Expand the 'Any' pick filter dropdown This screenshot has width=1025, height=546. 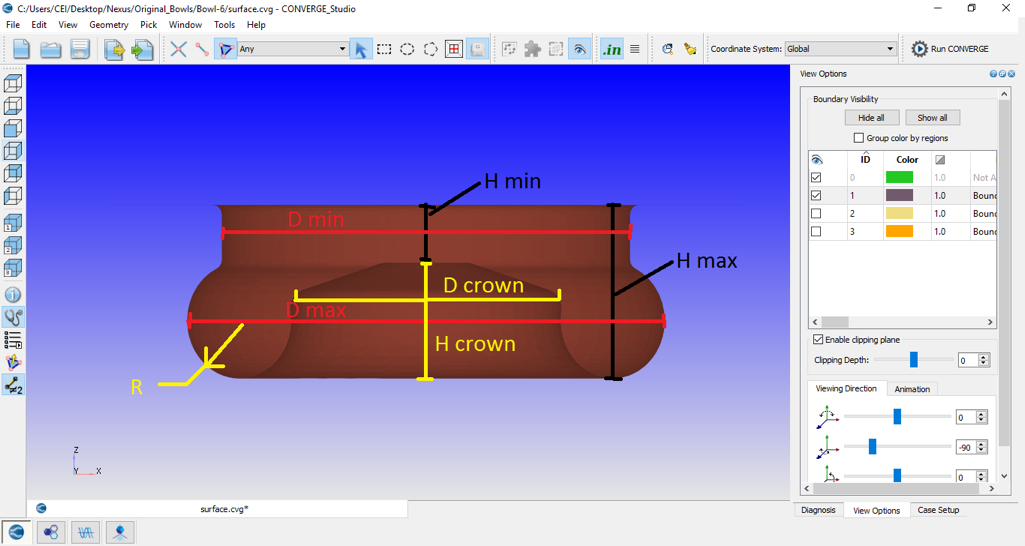342,49
